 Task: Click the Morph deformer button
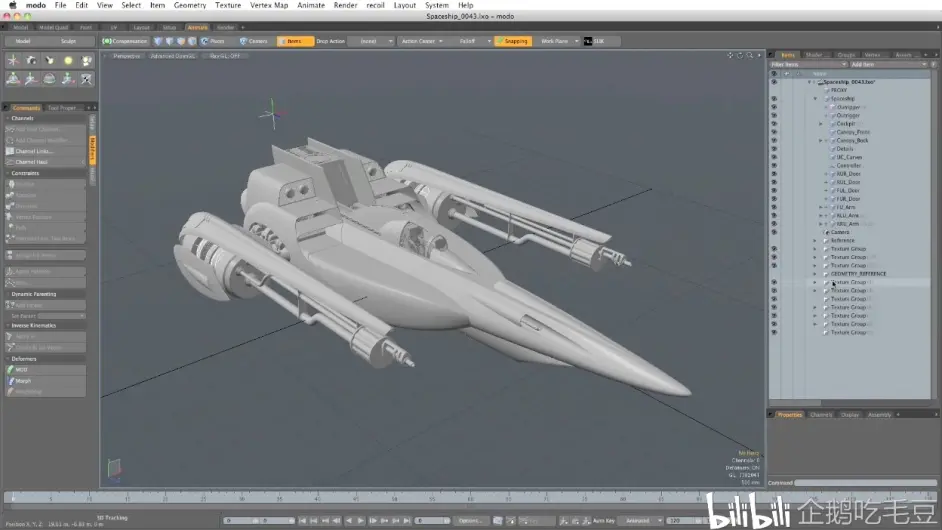pos(46,381)
